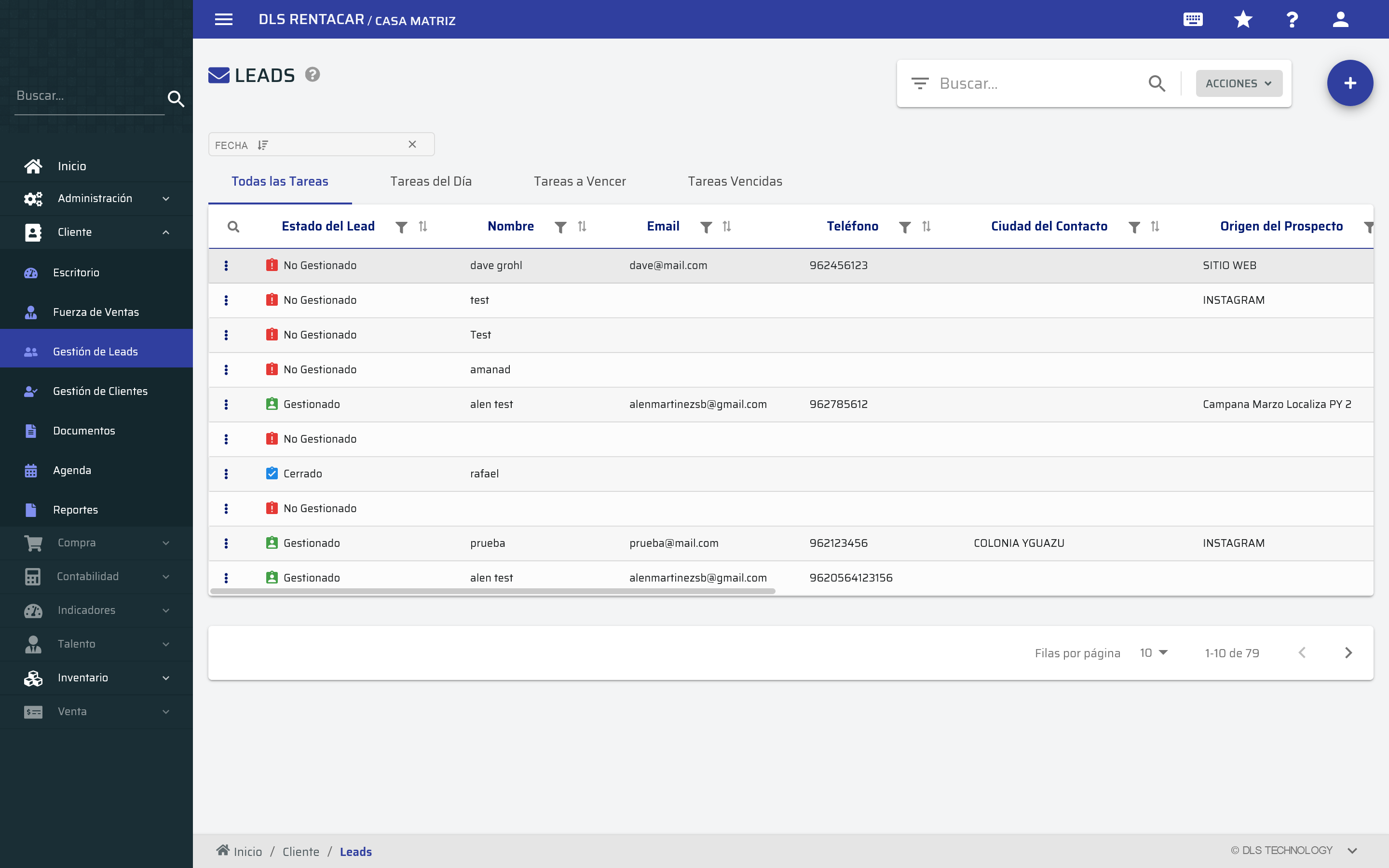Screen dimensions: 1389x868
Task: Open row options for dave grohl lead
Action: click(x=226, y=265)
